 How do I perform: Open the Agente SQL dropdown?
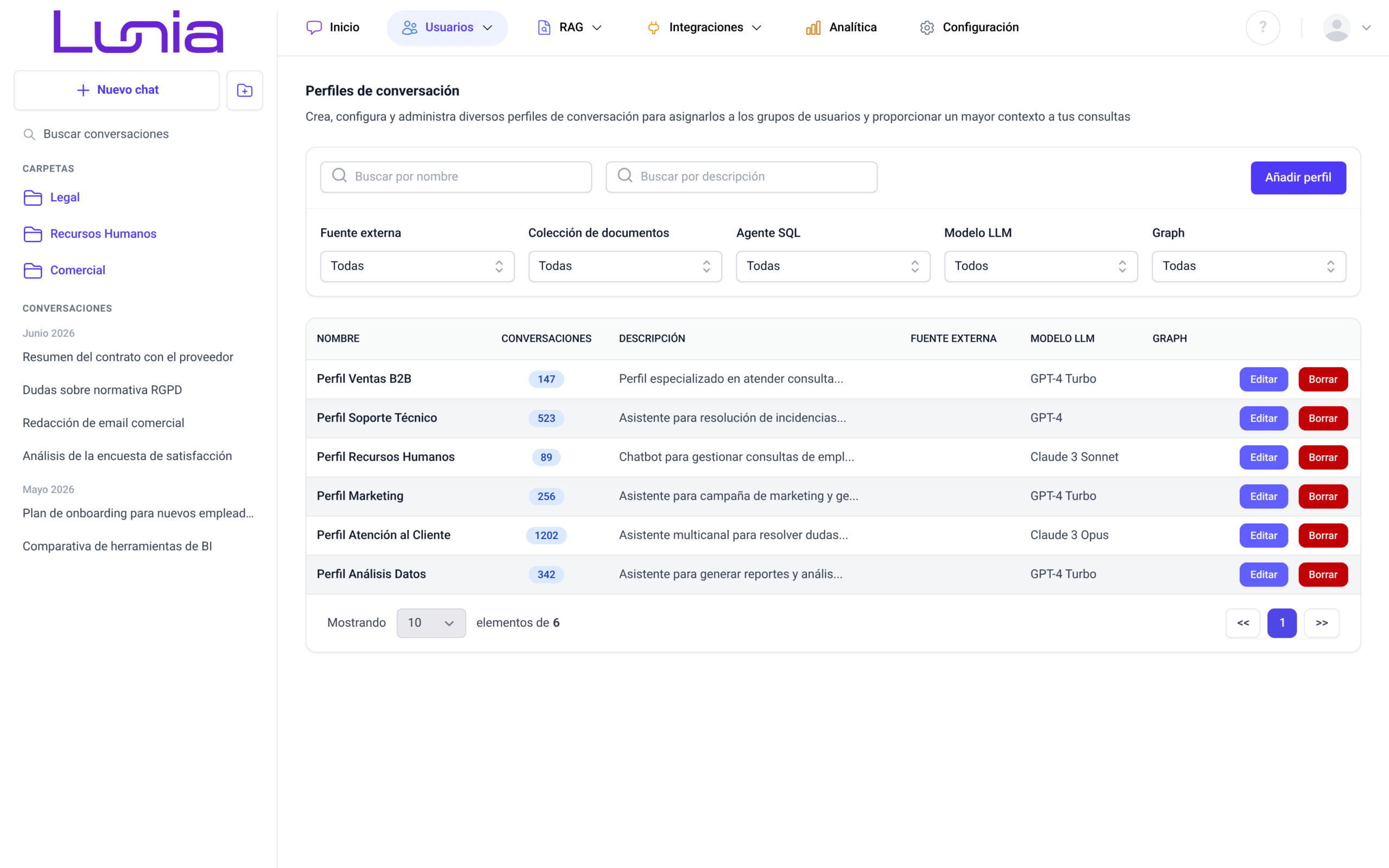pyautogui.click(x=833, y=266)
